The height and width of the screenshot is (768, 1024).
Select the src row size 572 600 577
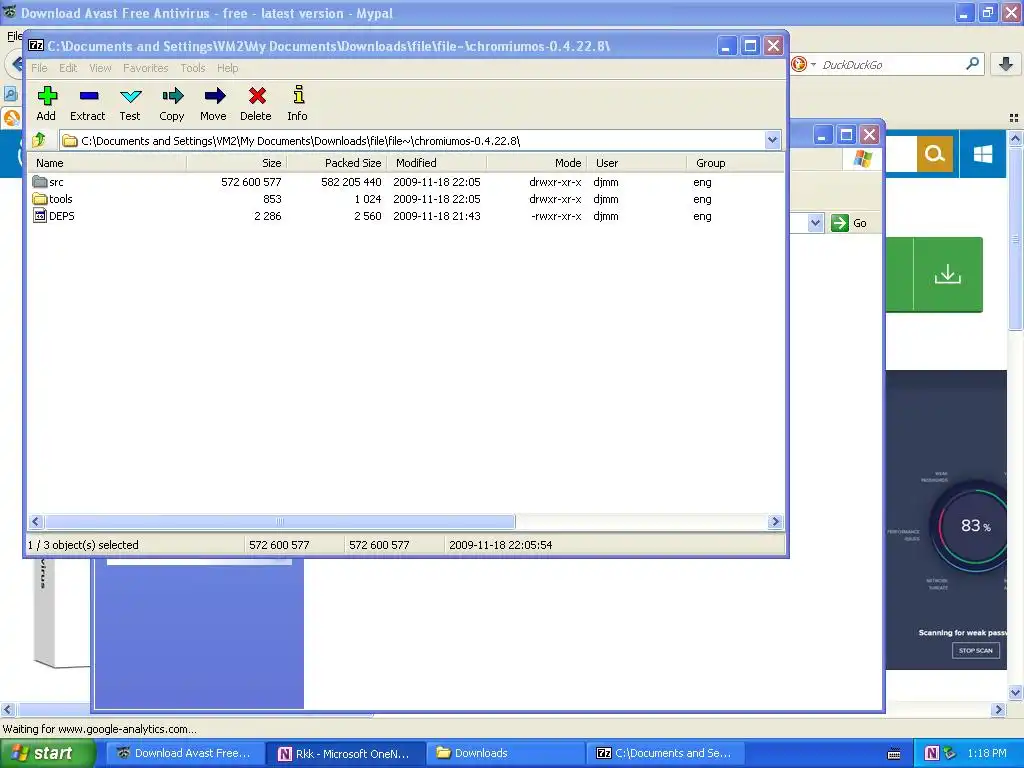pos(251,182)
